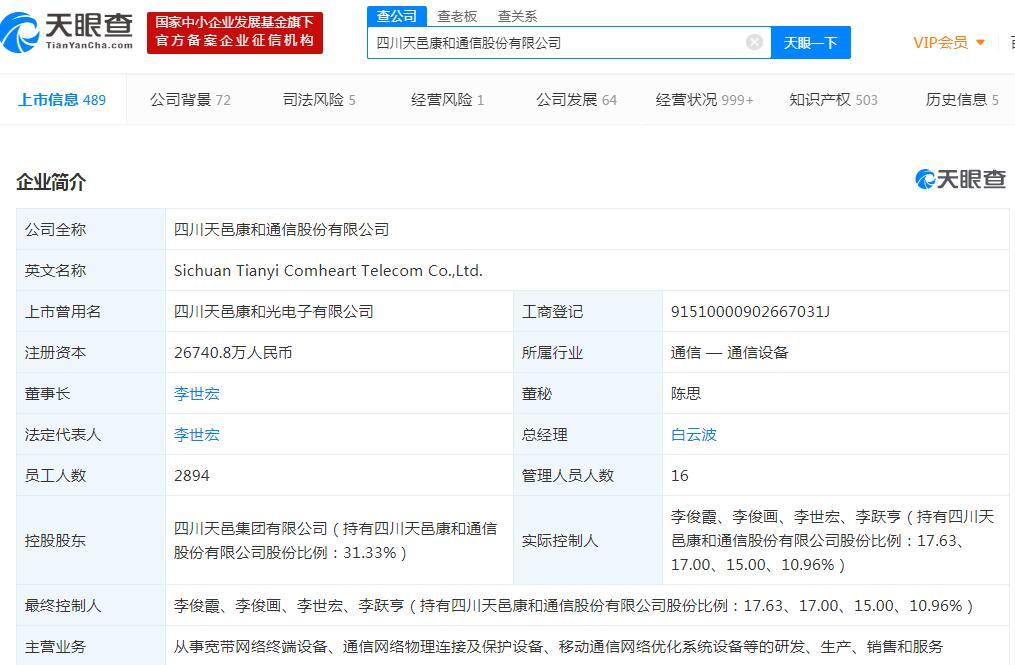Click the 员工人数 label cell
The image size is (1015, 665).
91,475
